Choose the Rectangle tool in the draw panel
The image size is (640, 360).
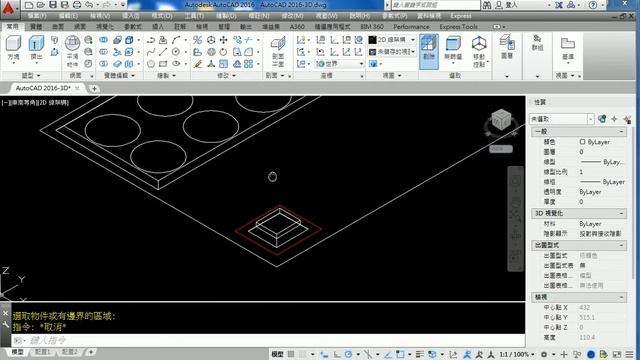point(163,64)
